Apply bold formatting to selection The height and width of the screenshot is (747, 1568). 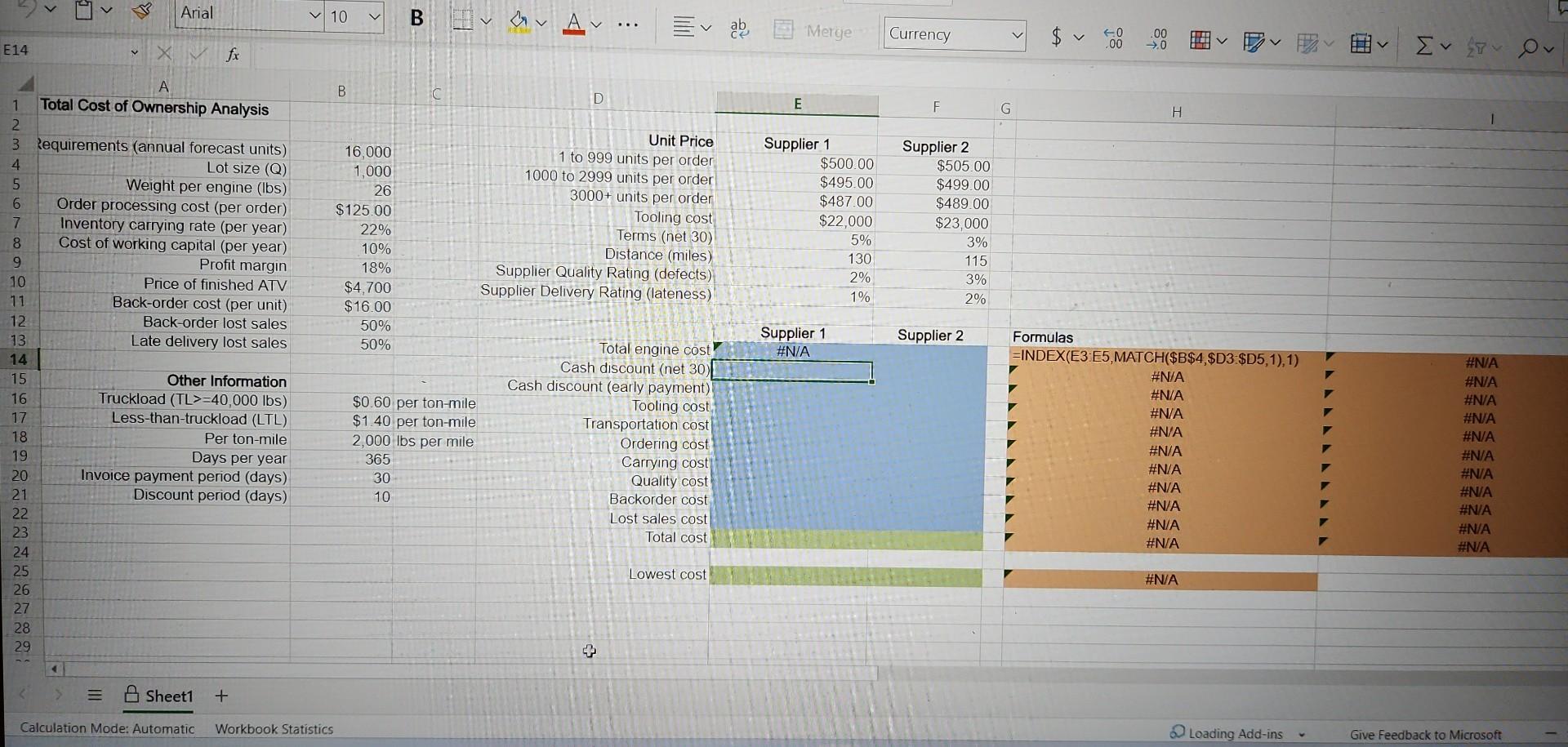click(x=416, y=18)
